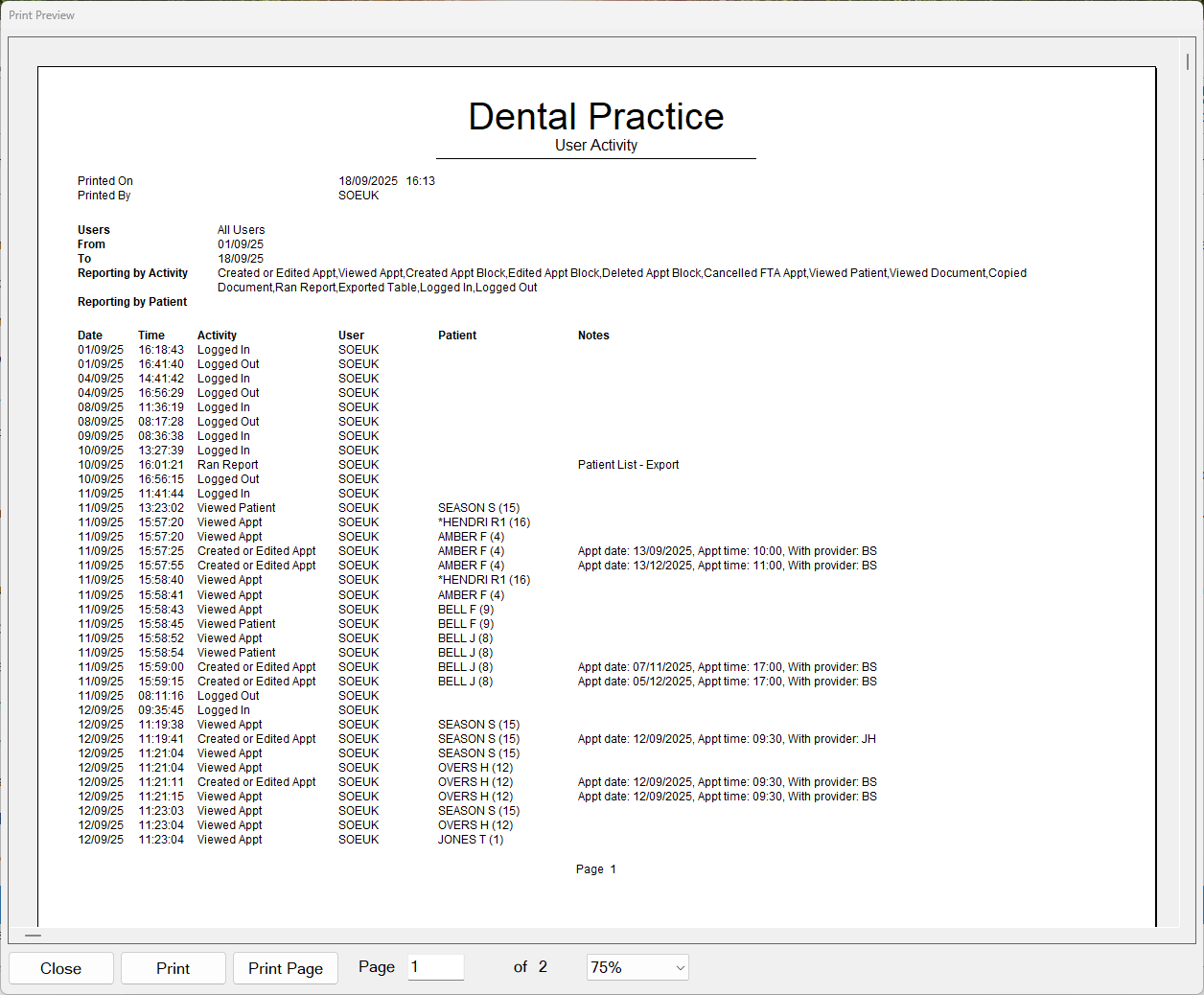Focus the Page number input field

pyautogui.click(x=435, y=967)
